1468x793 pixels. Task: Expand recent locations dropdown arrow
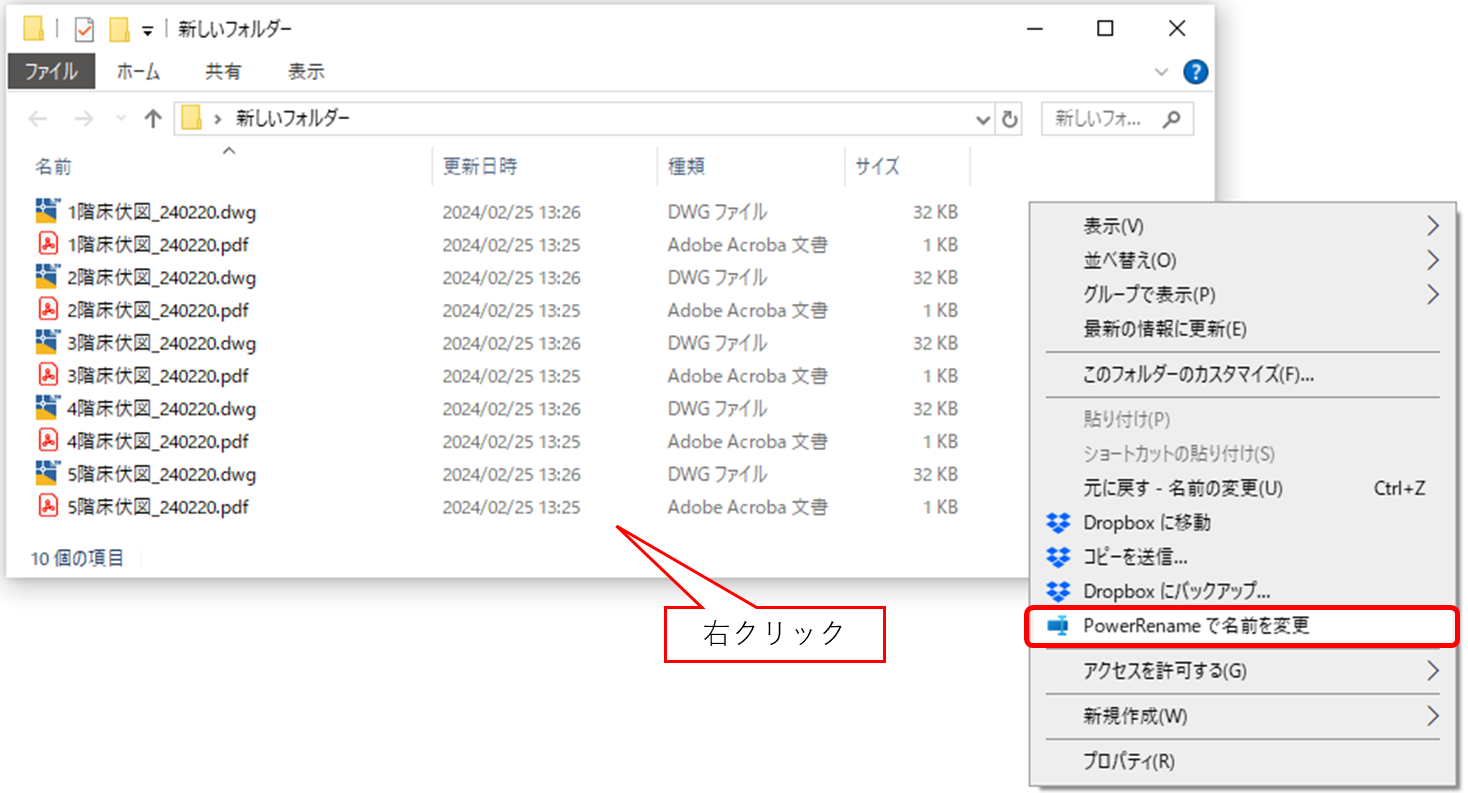coord(122,119)
